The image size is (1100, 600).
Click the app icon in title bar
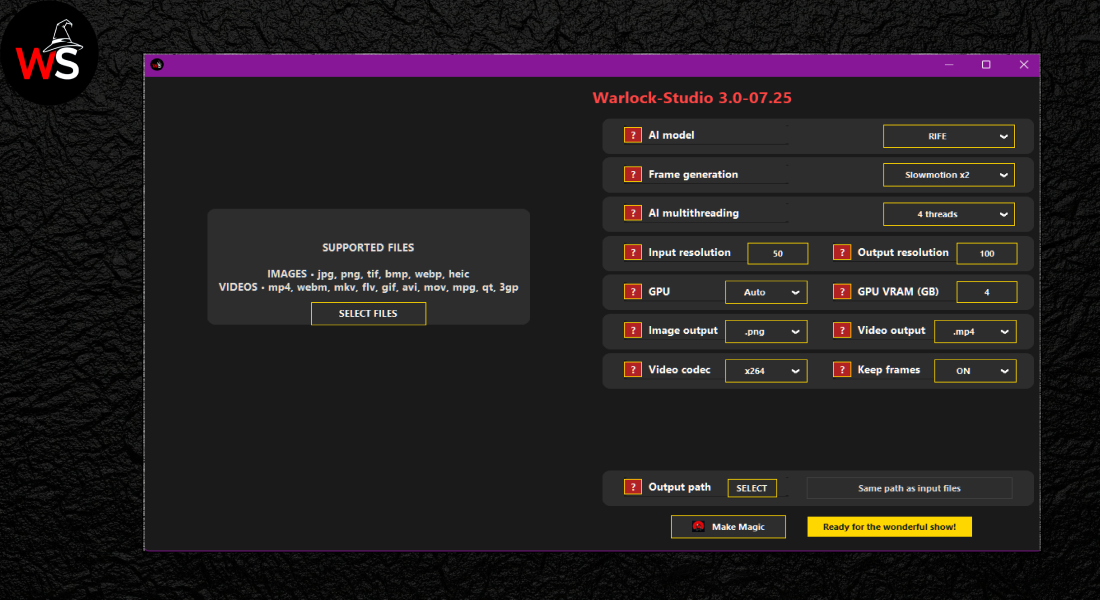[x=157, y=65]
